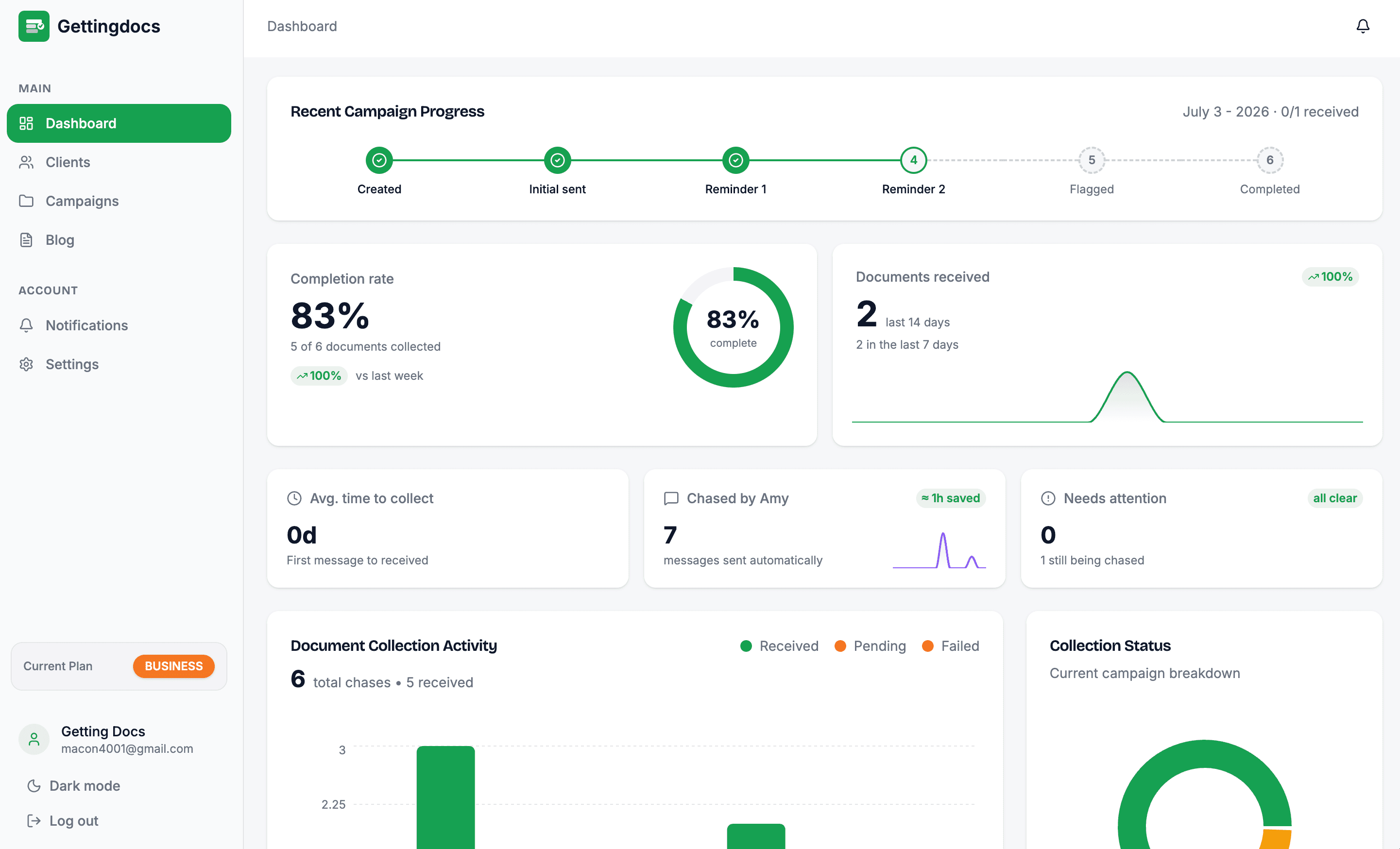Click the macon4001@gmail.com email
Viewport: 1400px width, 849px height.
(127, 748)
